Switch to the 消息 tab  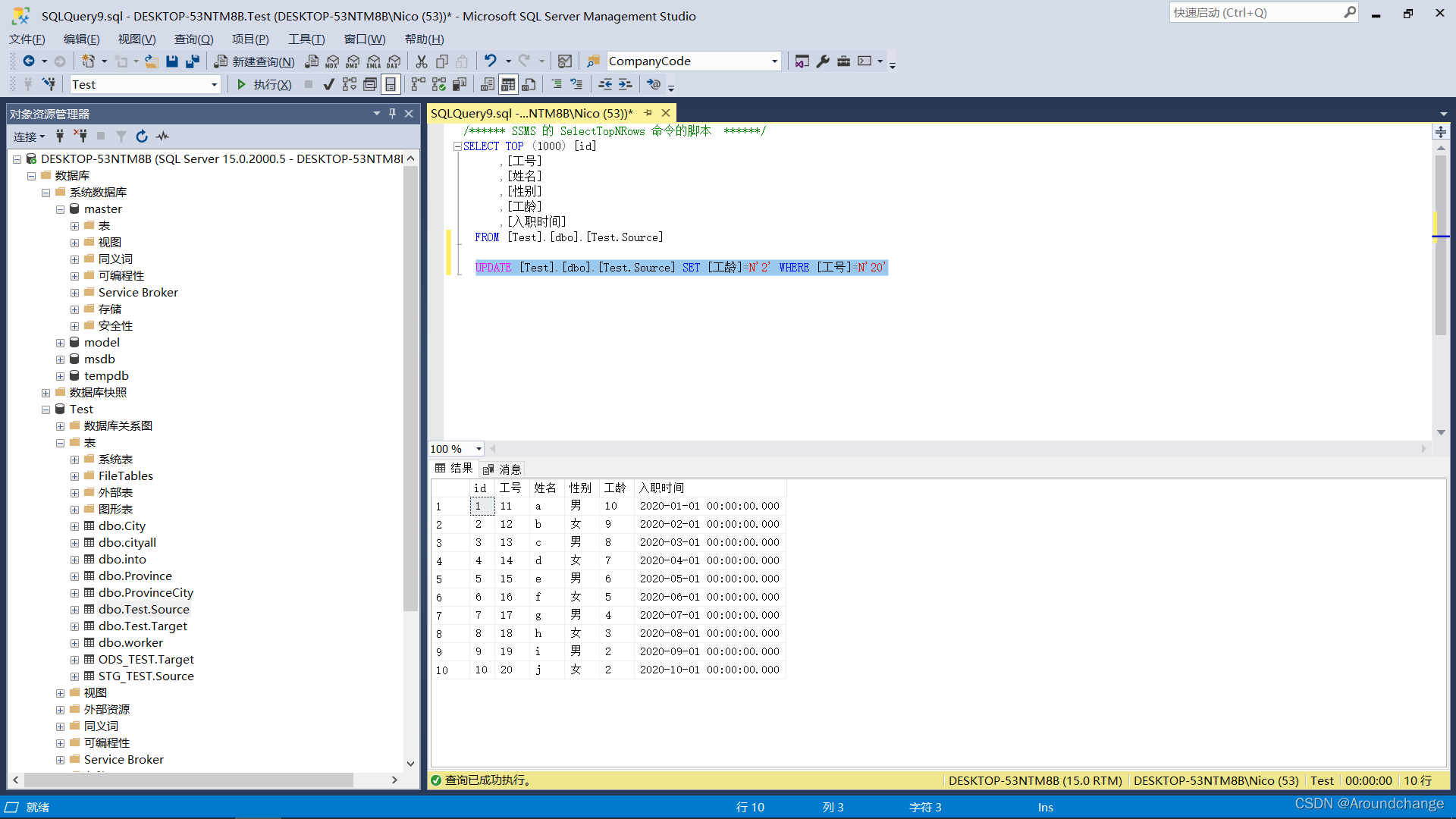pyautogui.click(x=503, y=469)
